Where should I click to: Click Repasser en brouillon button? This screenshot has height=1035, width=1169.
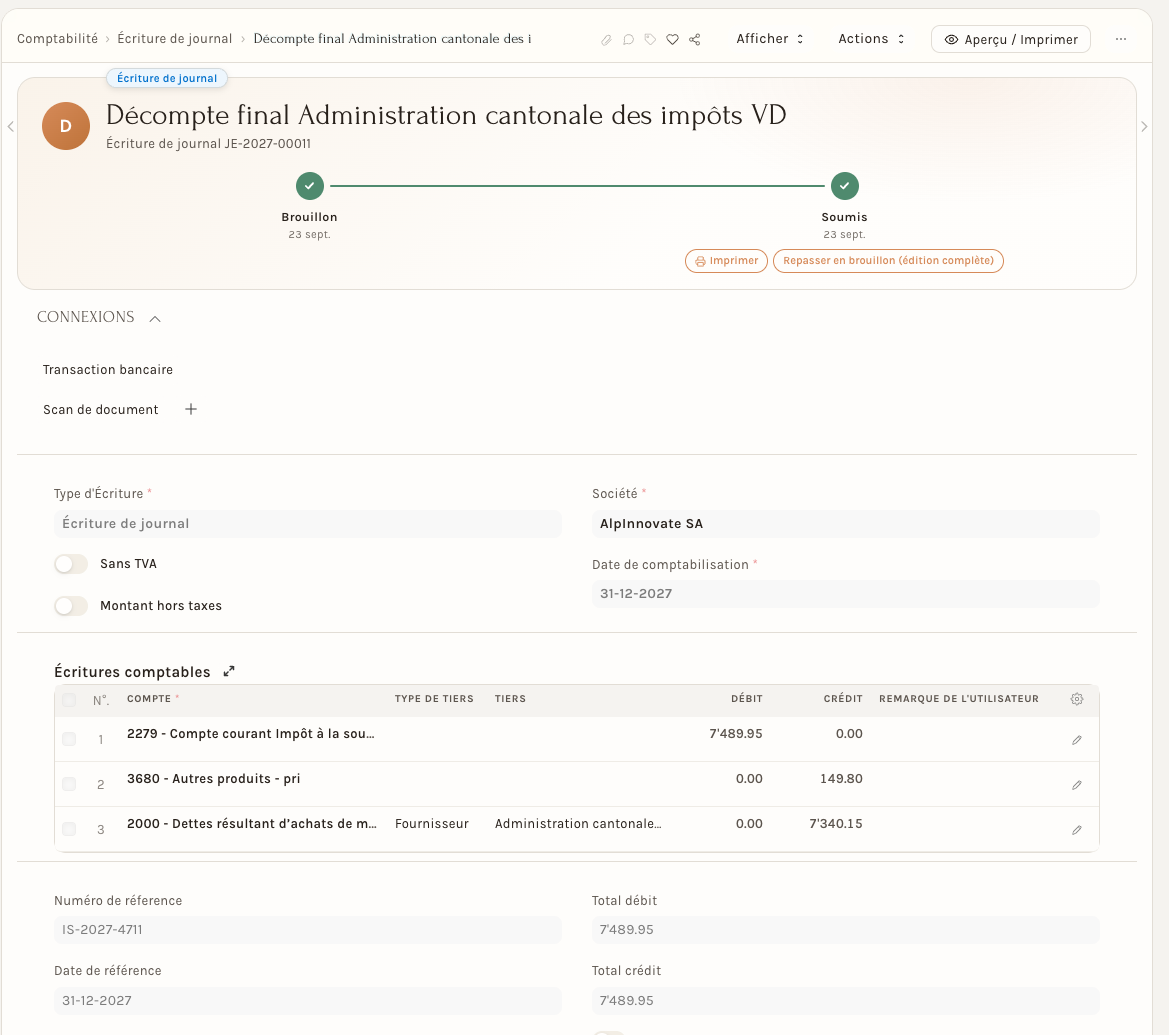pos(888,260)
